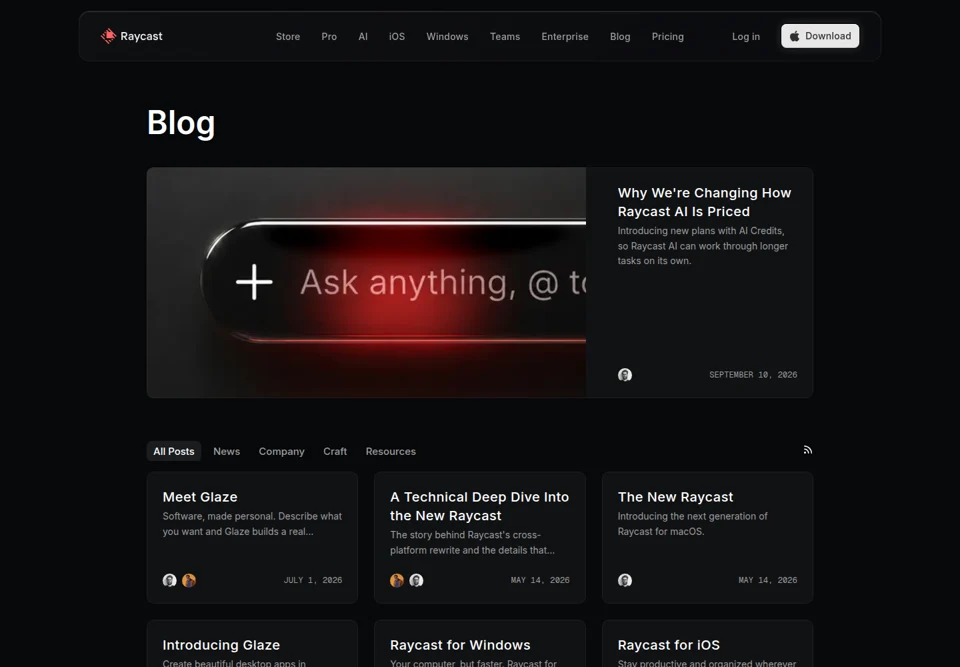Click first avatar on Technical Deep Dive card

pos(397,580)
